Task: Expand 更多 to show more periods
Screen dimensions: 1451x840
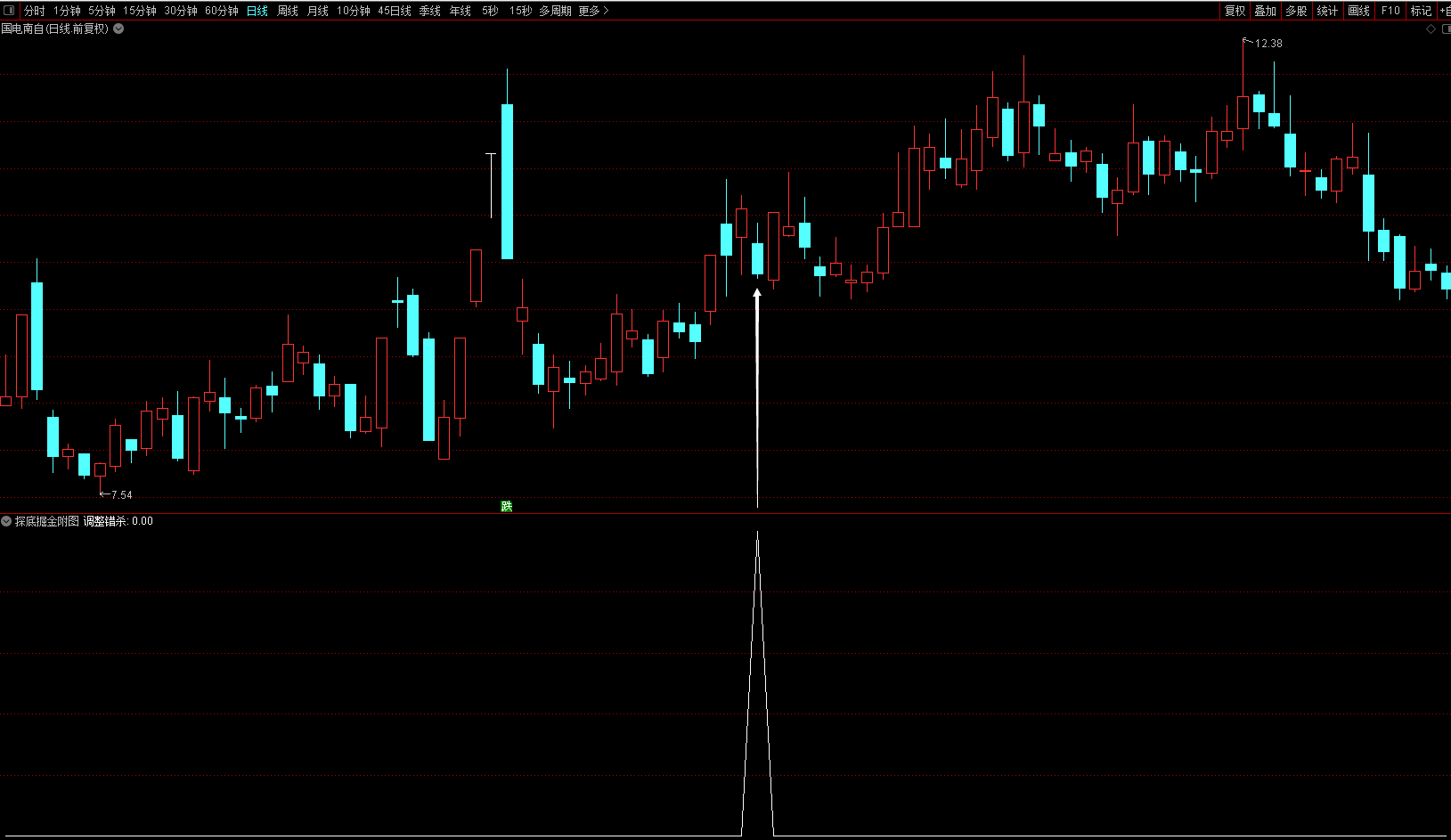Action: [x=593, y=11]
